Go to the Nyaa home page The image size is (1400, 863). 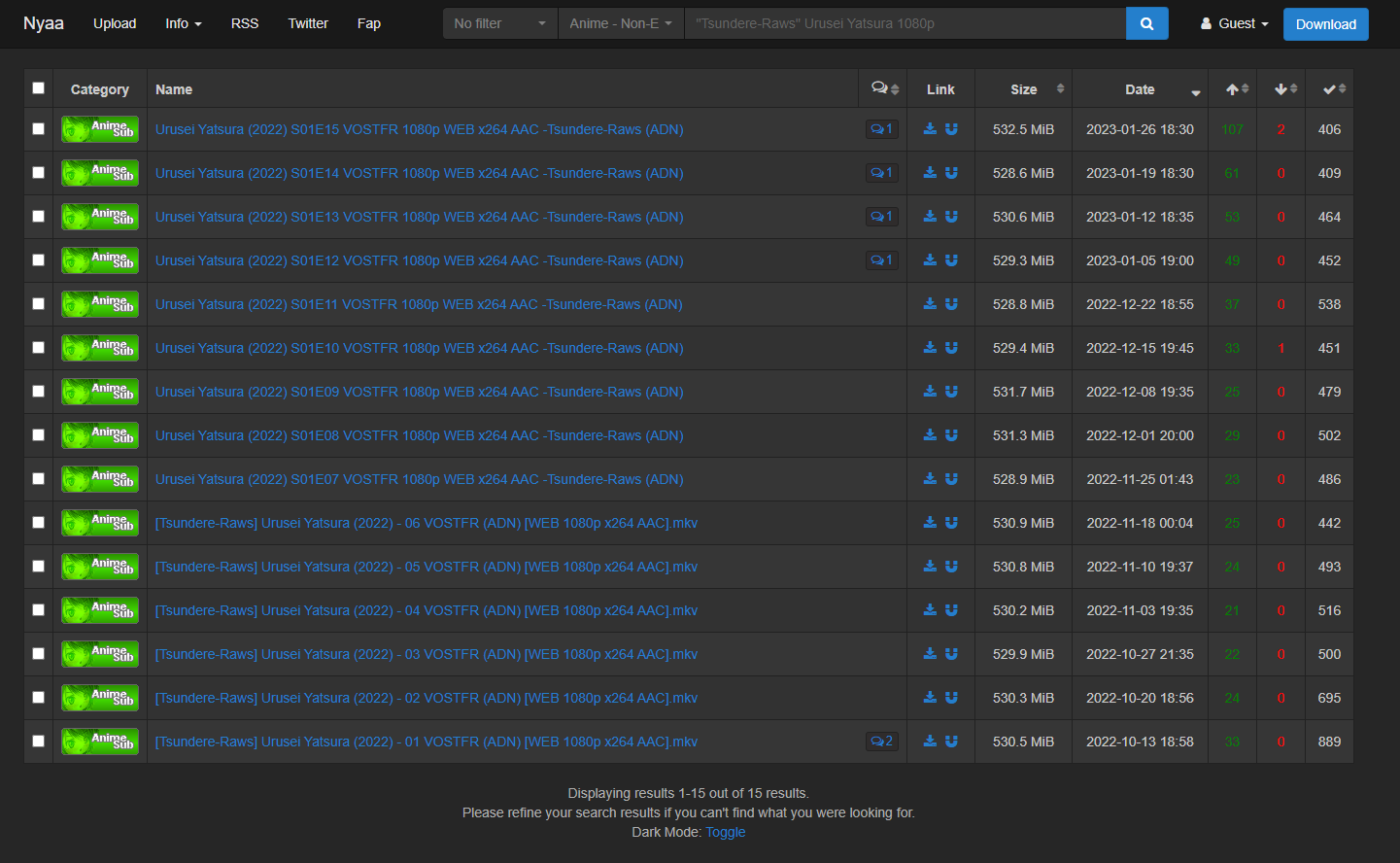pyautogui.click(x=44, y=23)
